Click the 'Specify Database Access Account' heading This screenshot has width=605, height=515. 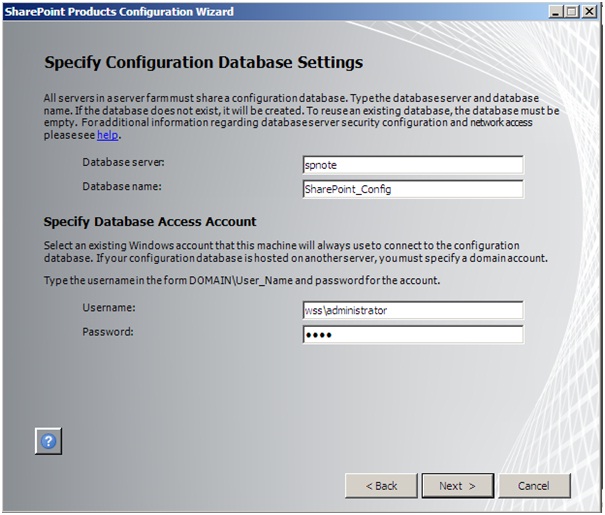(x=150, y=222)
